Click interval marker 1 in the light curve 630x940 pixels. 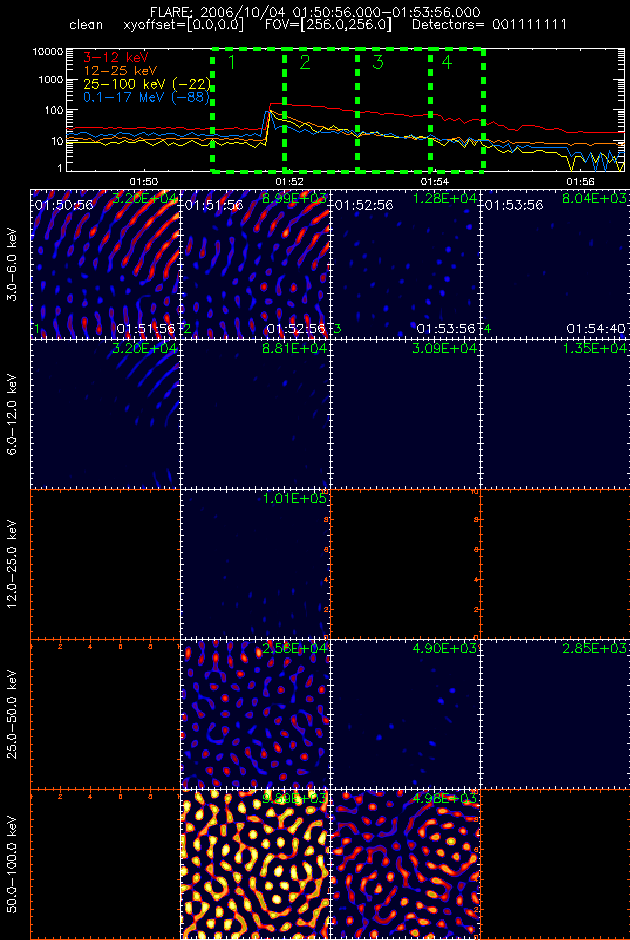233,62
